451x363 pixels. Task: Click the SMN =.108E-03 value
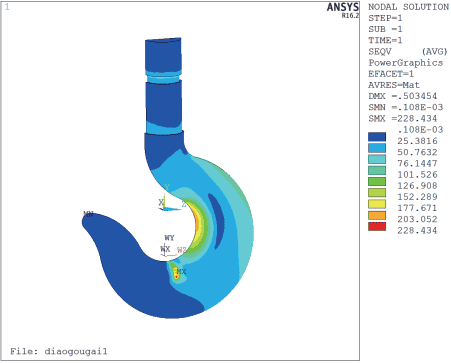point(405,107)
